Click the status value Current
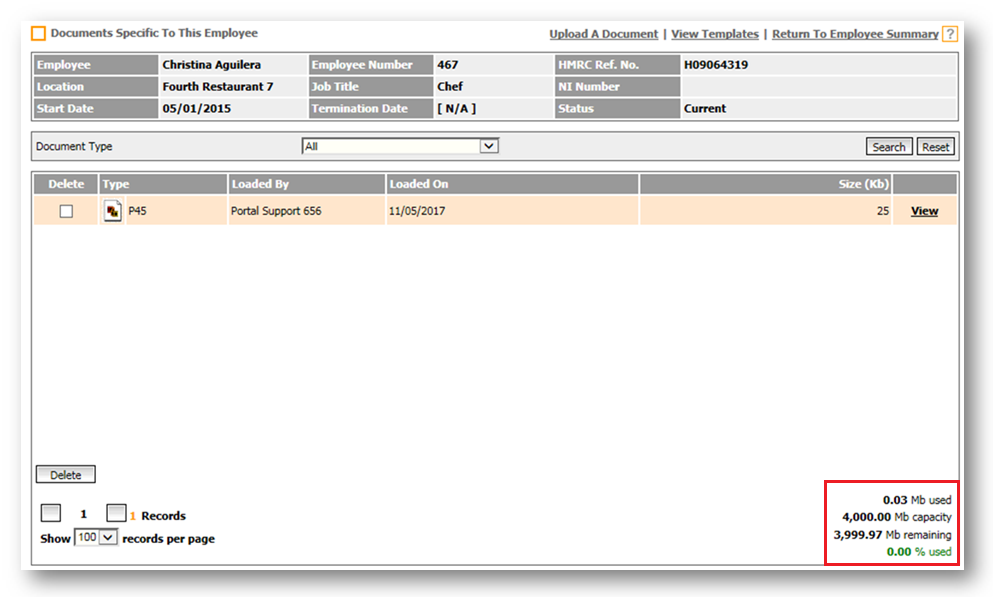The image size is (993, 597). (x=705, y=109)
